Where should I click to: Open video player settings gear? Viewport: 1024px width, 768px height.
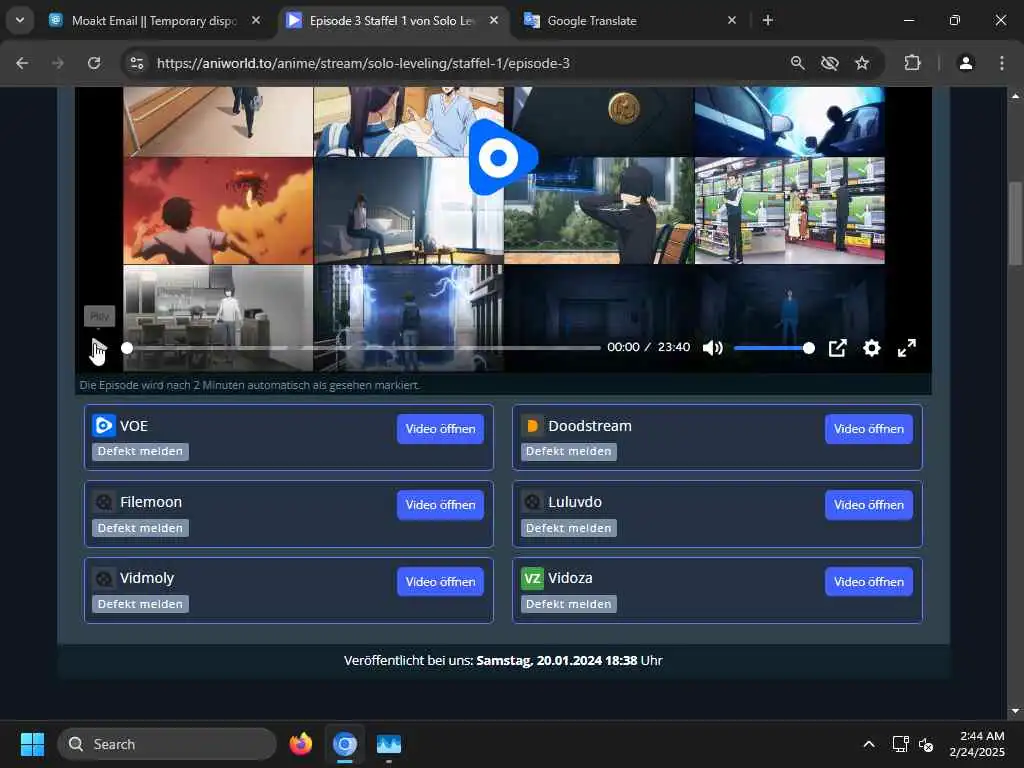(x=872, y=348)
